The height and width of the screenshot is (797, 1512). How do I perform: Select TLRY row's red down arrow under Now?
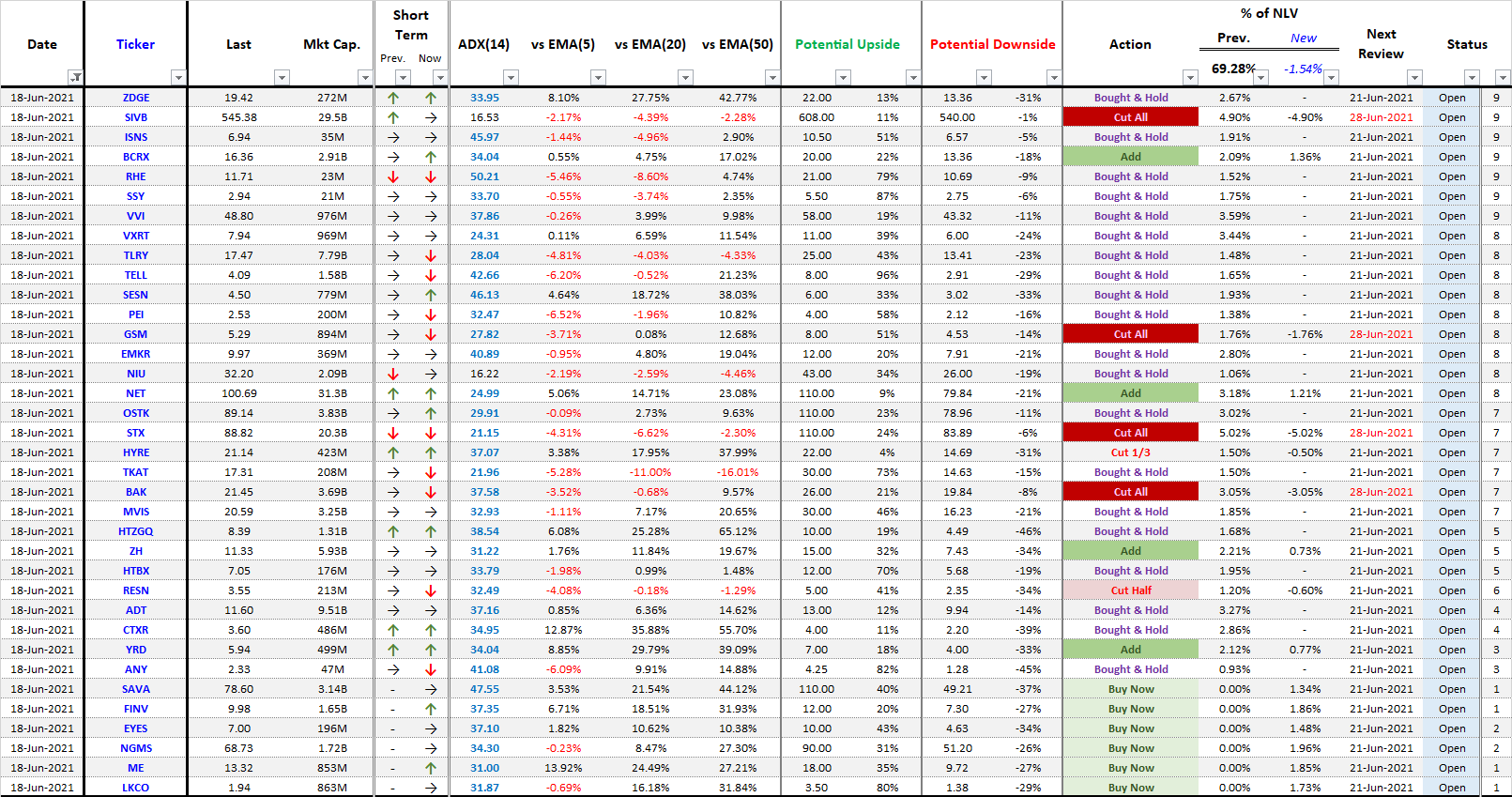click(431, 255)
